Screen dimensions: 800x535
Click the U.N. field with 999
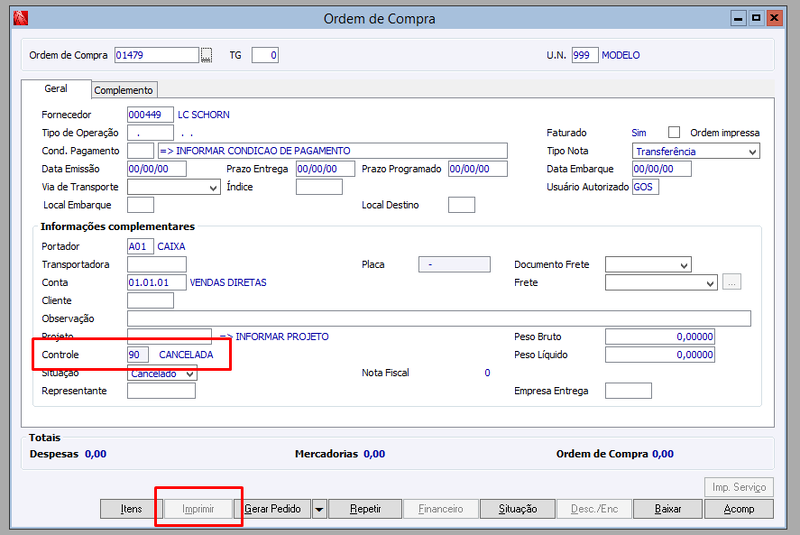click(585, 55)
